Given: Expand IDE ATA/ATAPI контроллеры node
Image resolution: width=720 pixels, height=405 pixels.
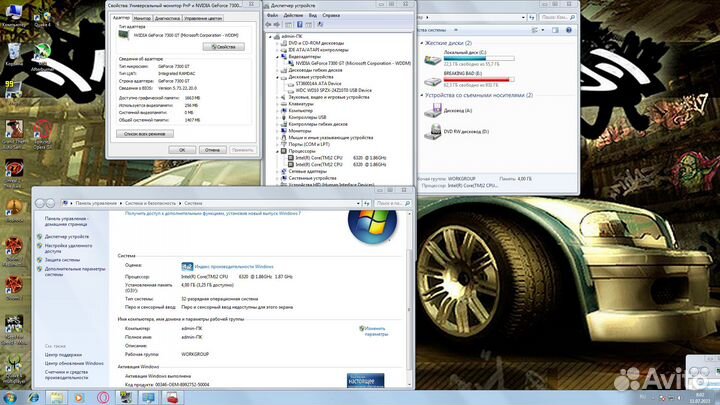Looking at the screenshot, I should coord(278,50).
